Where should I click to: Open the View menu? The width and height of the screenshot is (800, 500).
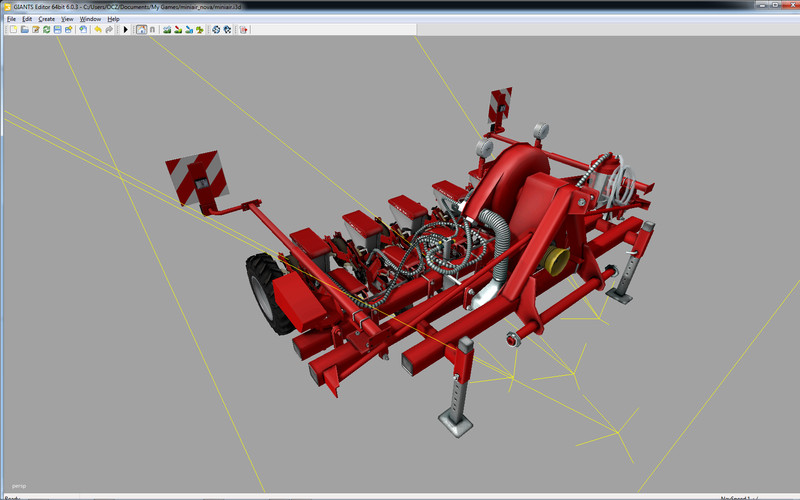click(67, 19)
